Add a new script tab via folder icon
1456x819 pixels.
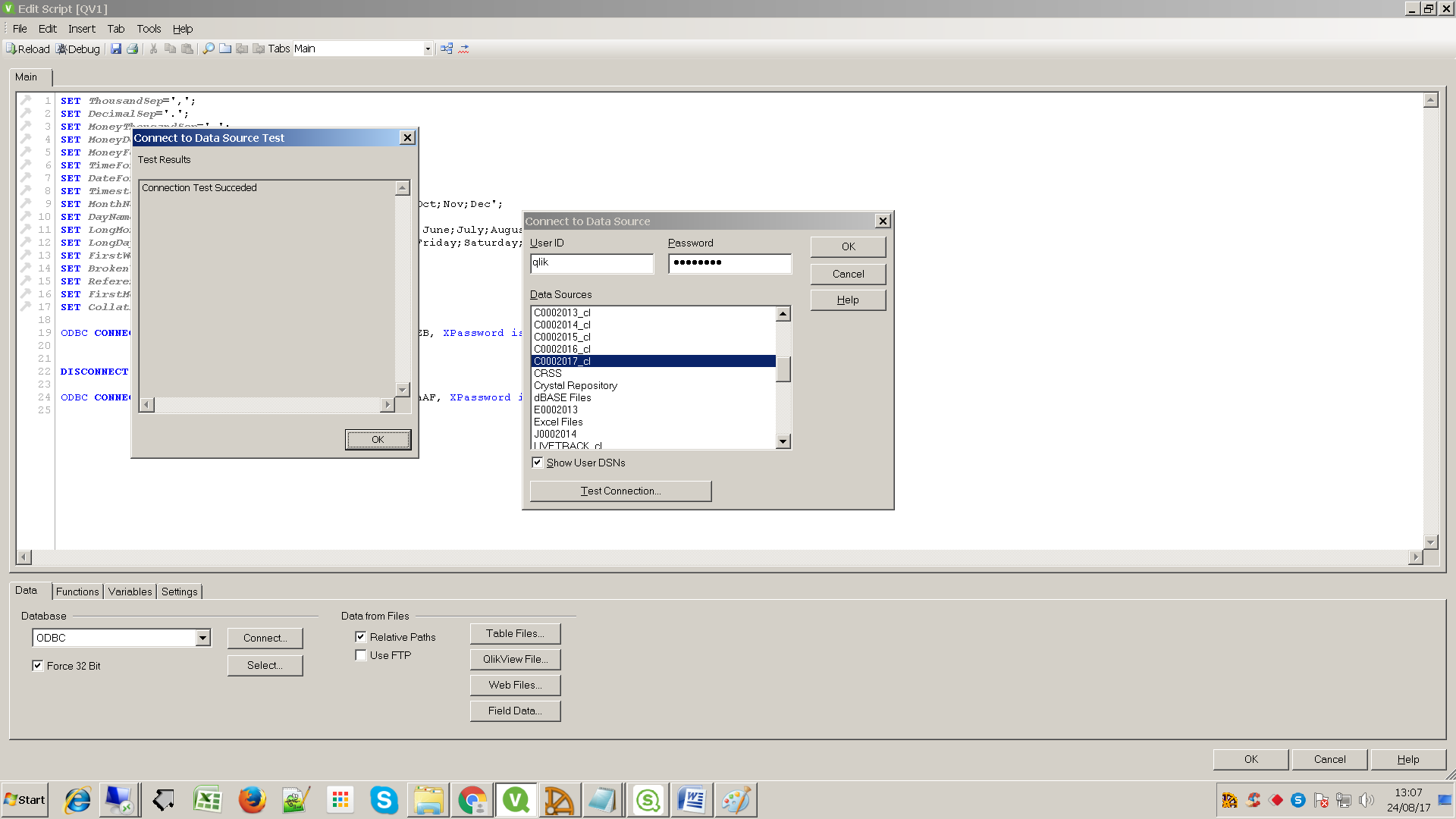(x=225, y=49)
